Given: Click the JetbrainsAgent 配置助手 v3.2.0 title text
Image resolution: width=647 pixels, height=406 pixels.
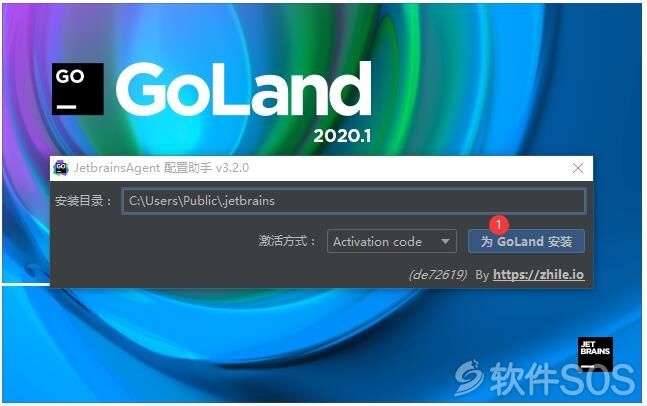Looking at the screenshot, I should (161, 168).
